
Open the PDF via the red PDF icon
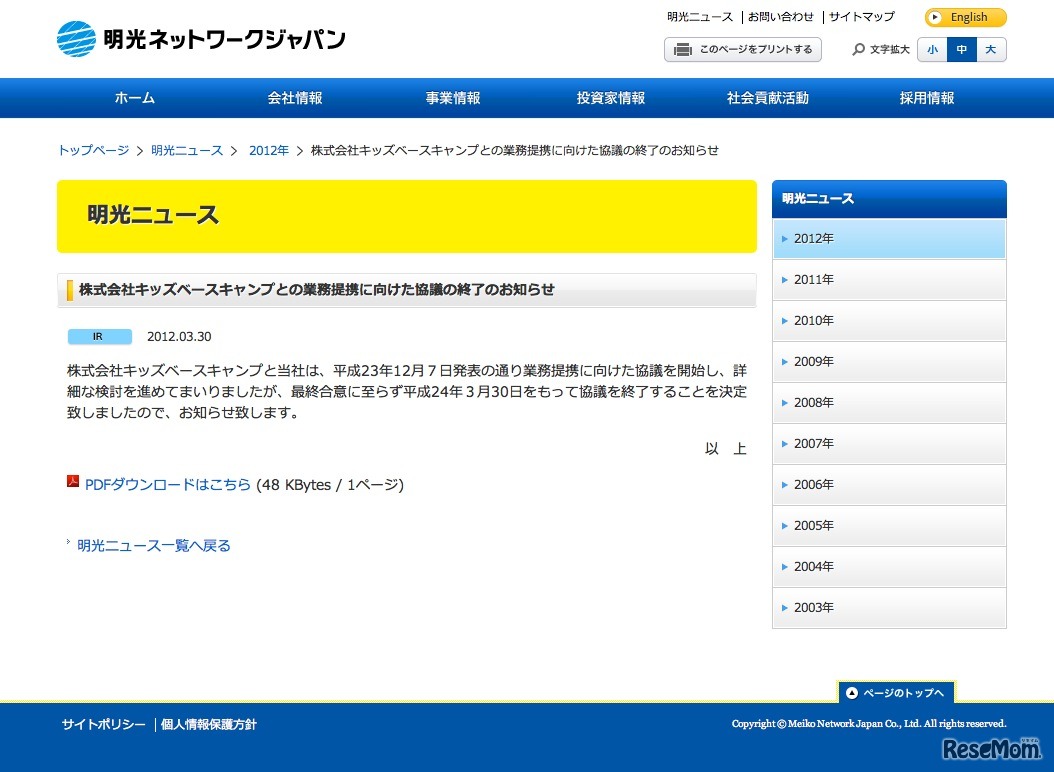[x=72, y=484]
